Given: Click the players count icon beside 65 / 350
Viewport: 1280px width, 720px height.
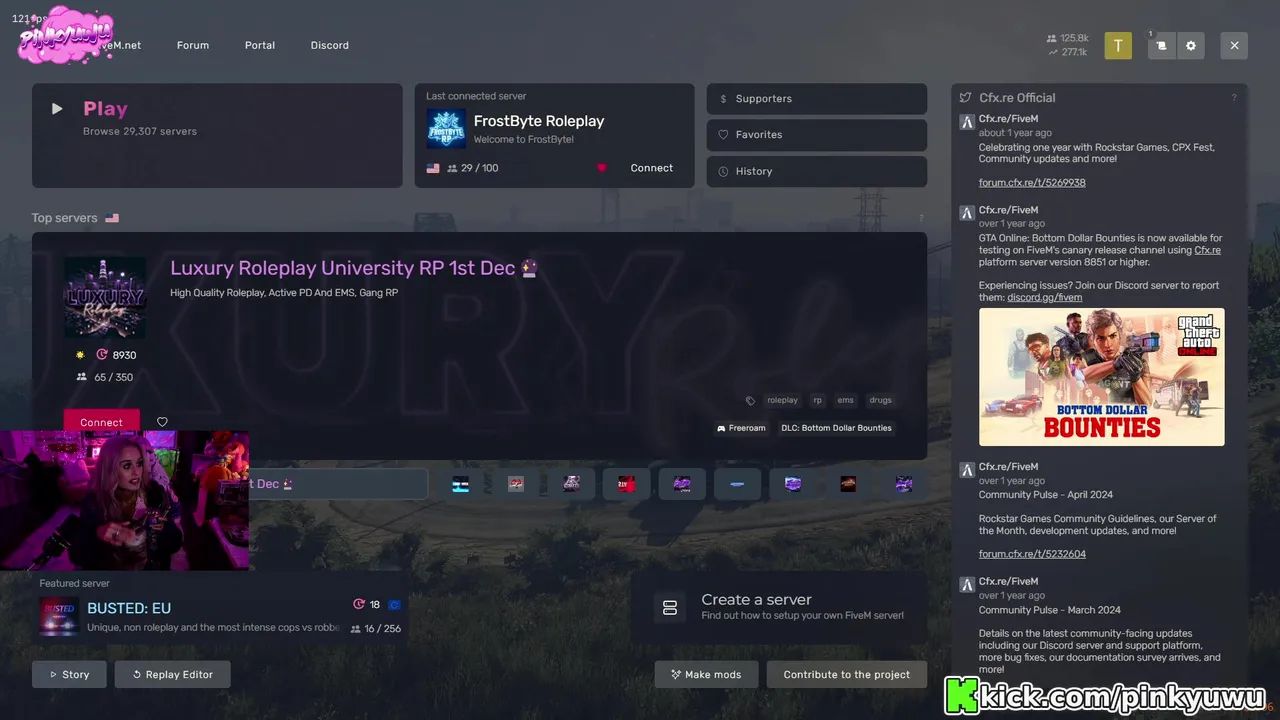Looking at the screenshot, I should tap(82, 377).
